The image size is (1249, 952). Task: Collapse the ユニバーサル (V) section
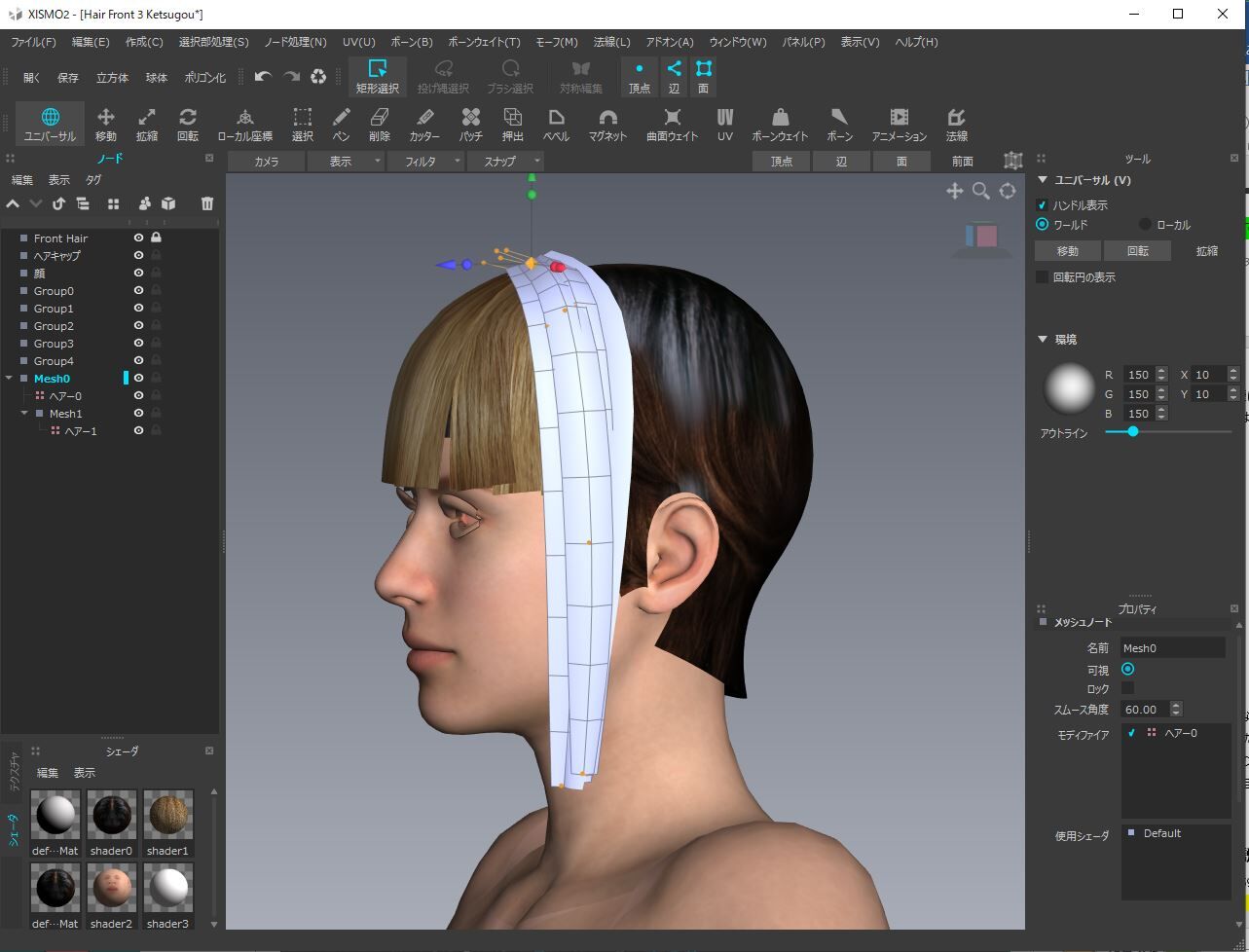pos(1043,180)
